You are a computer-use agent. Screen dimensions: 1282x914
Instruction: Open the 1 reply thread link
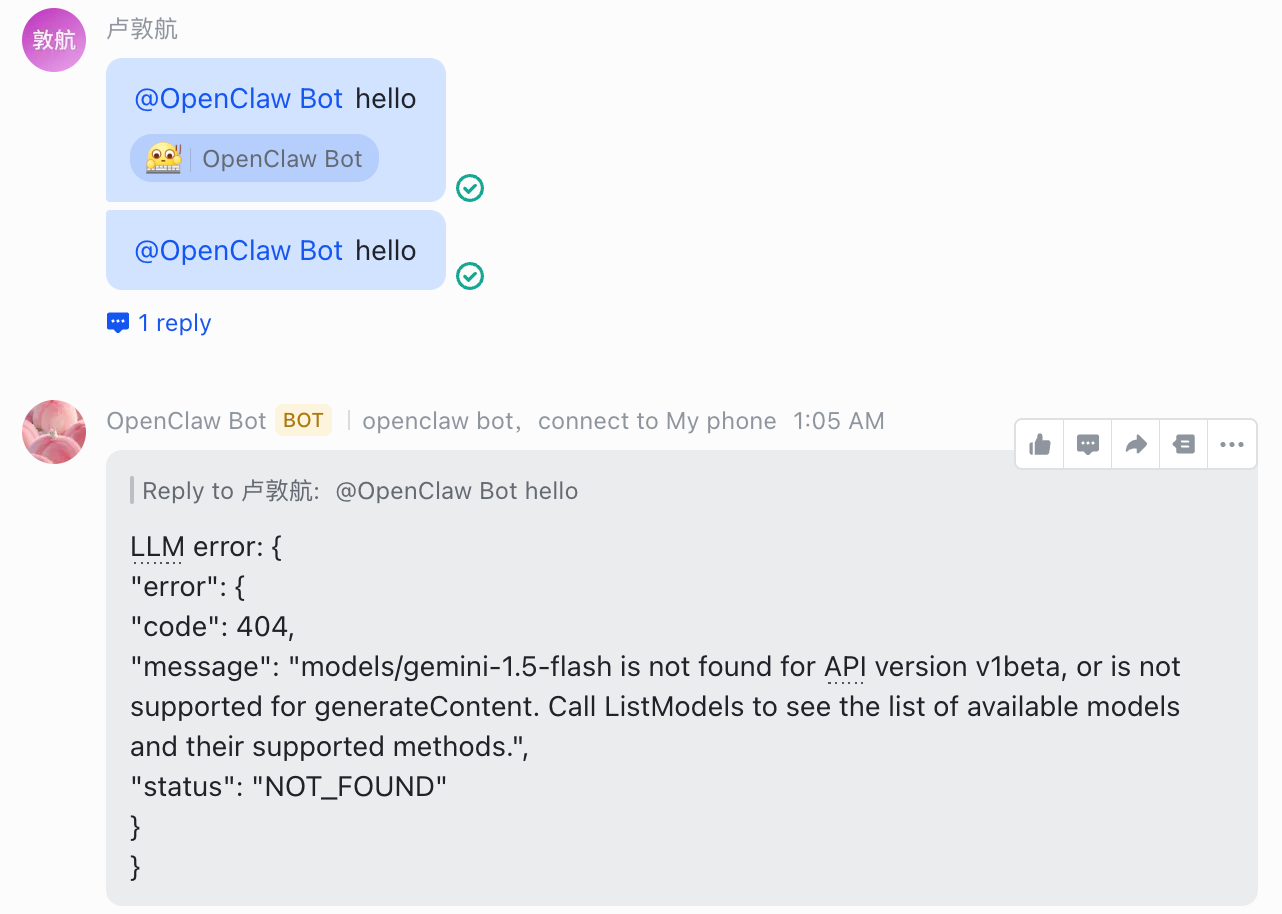pyautogui.click(x=174, y=323)
